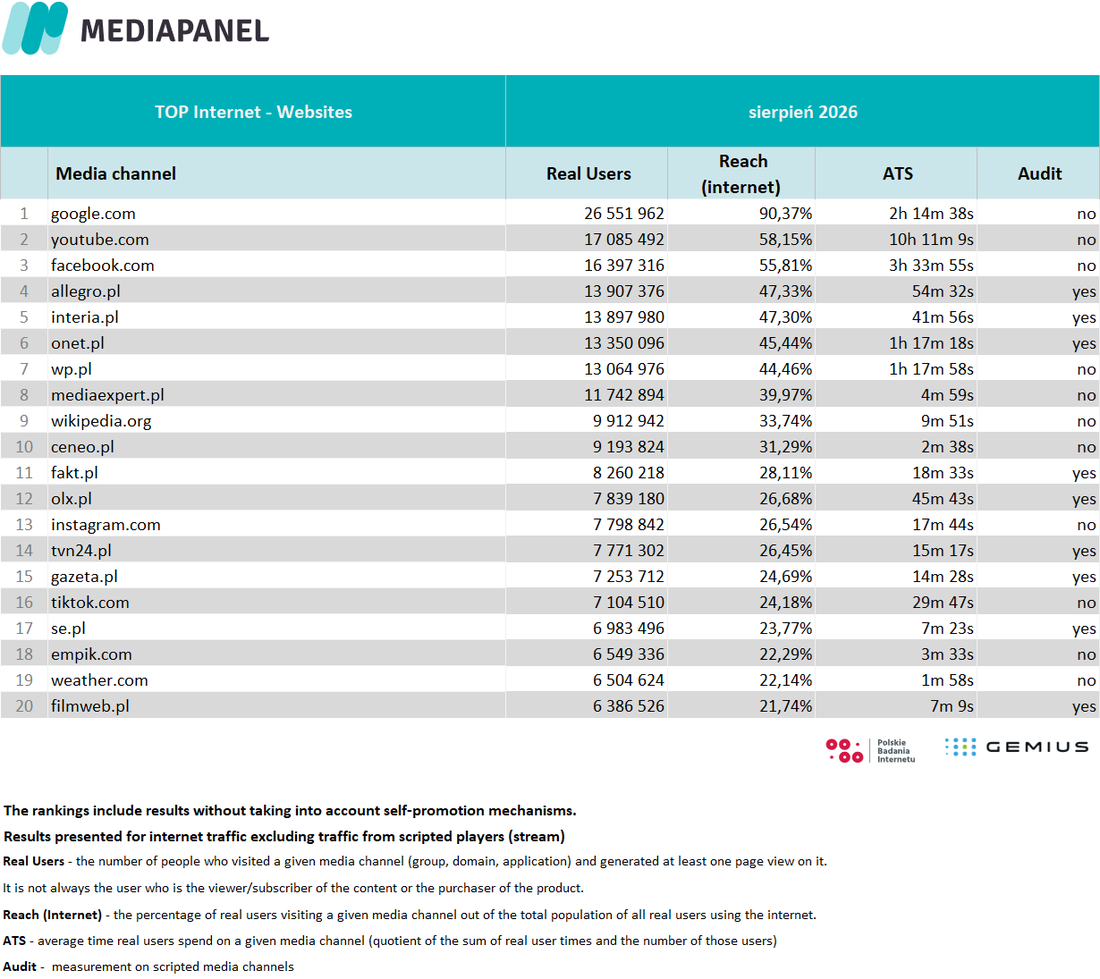Click the youtube.com ATS value 10h 11m 9s

pyautogui.click(x=931, y=240)
